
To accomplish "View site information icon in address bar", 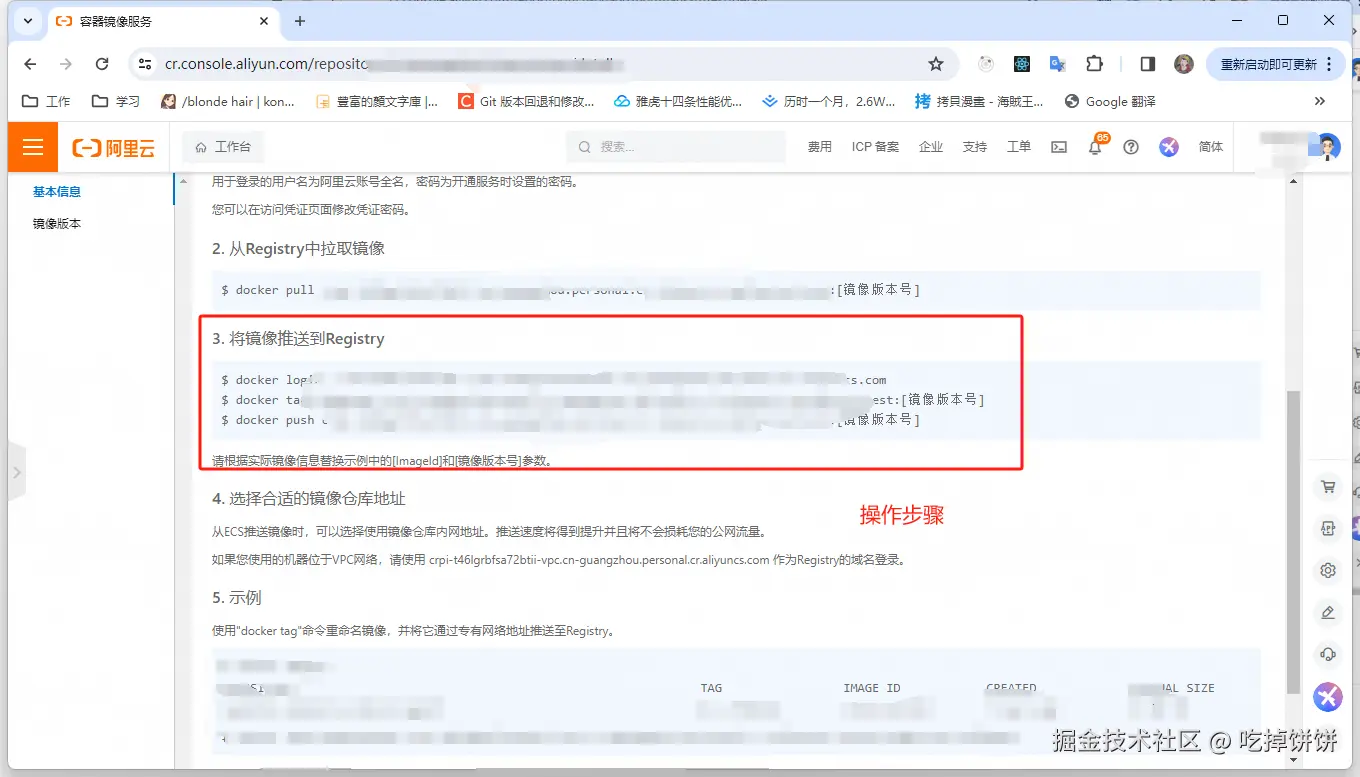I will (x=145, y=64).
